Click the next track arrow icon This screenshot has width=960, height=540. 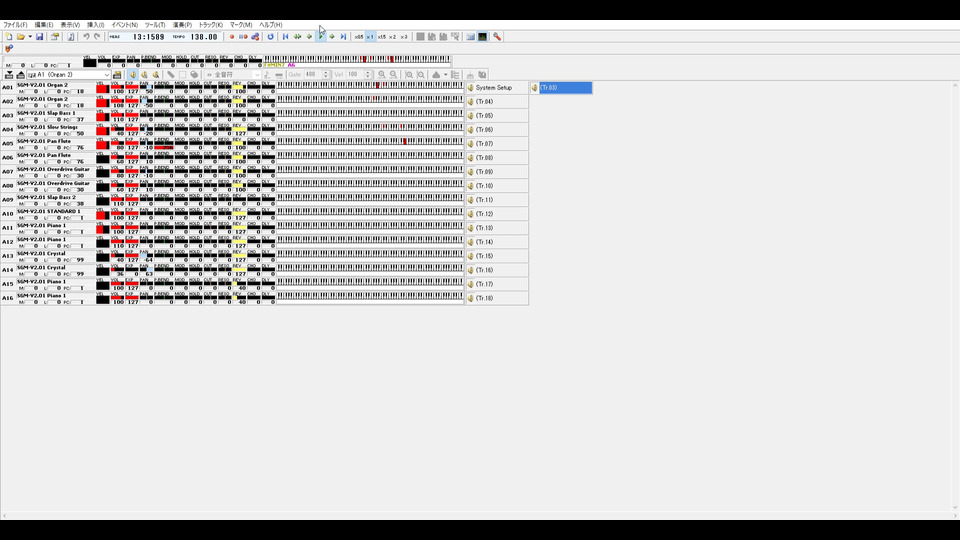[20, 75]
